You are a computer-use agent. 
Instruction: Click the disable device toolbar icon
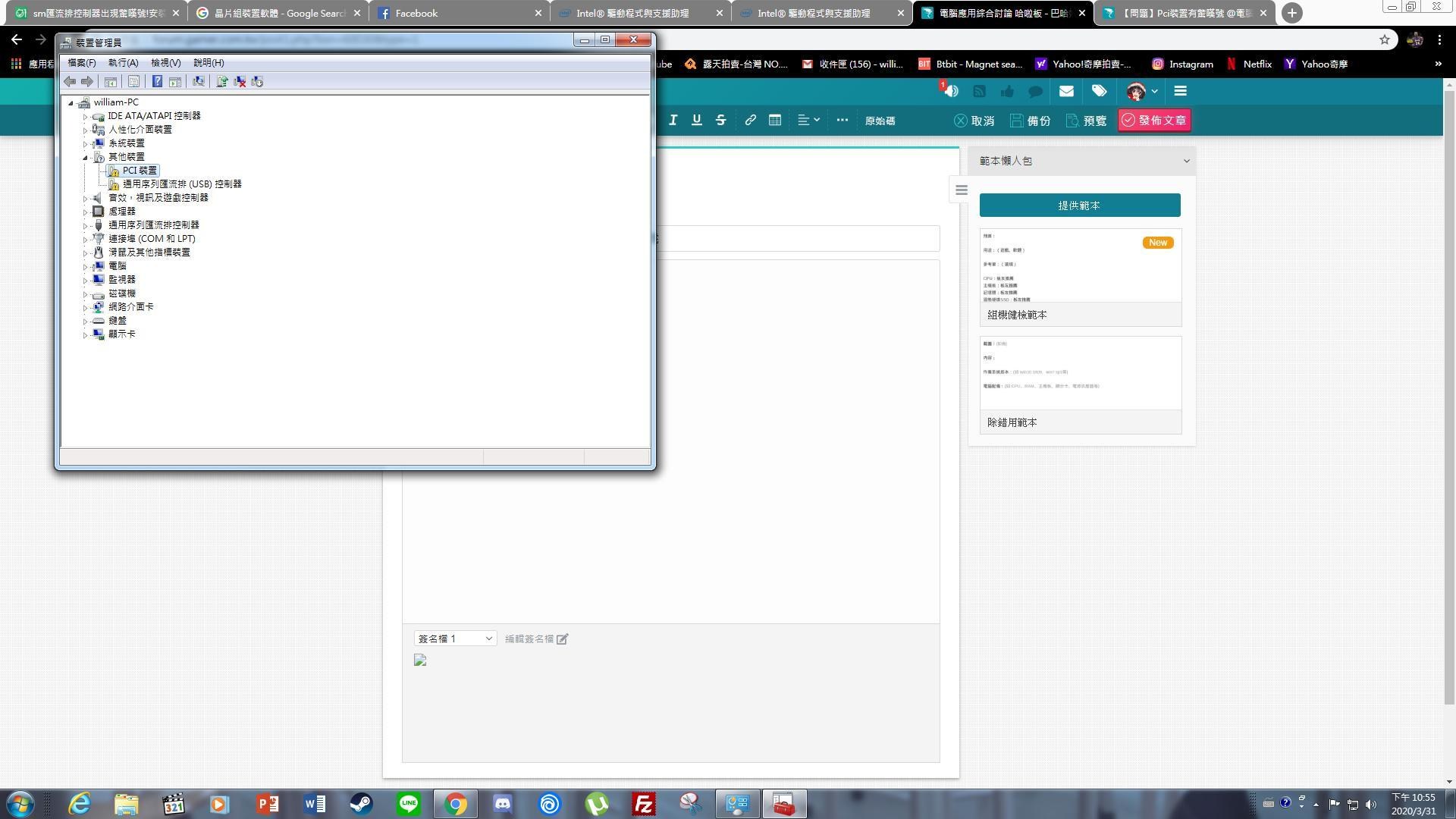257,81
